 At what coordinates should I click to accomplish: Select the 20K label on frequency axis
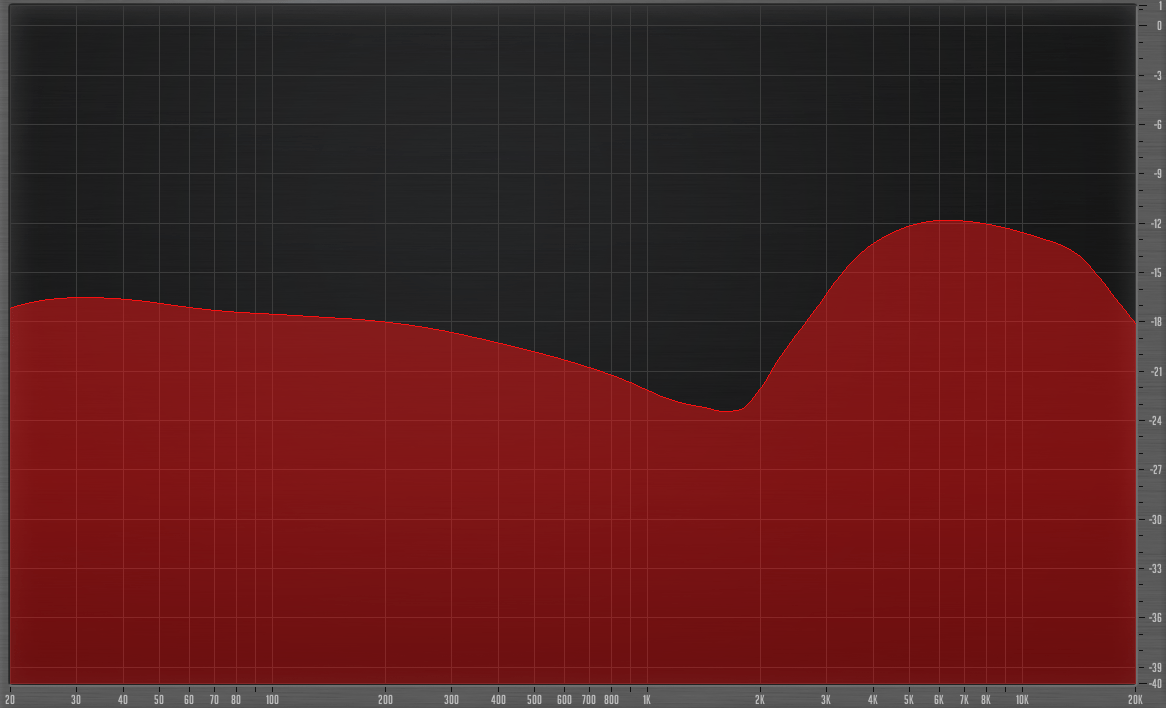click(x=1135, y=699)
